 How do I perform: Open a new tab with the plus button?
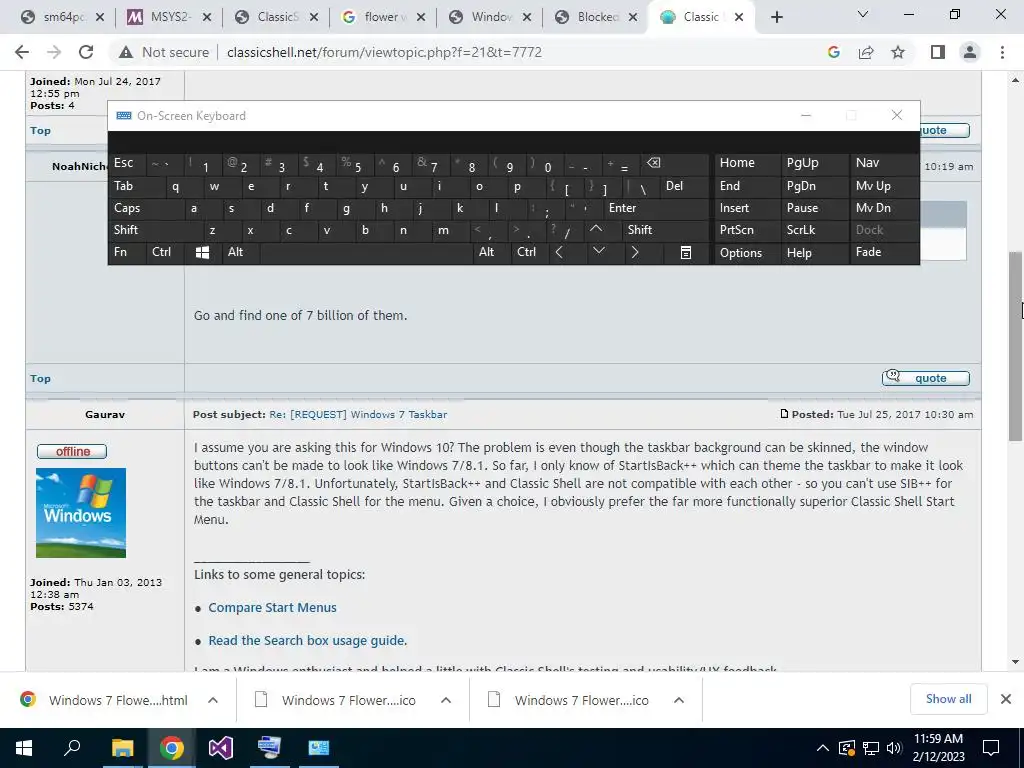tap(776, 18)
